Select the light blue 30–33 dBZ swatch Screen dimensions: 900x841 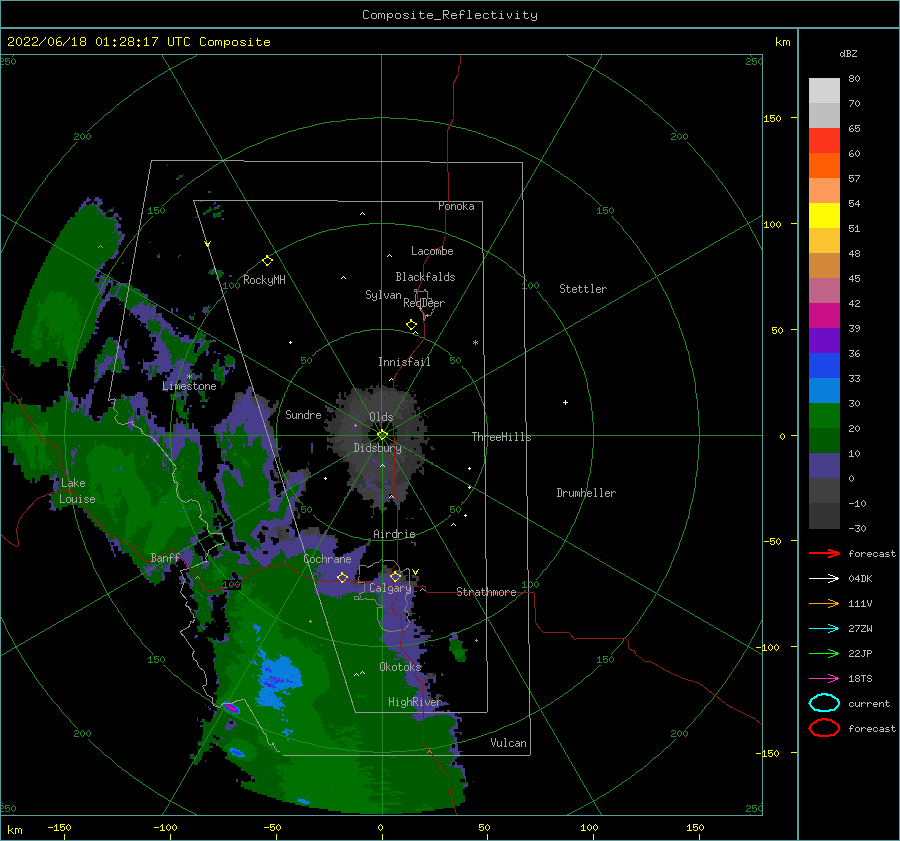click(824, 390)
